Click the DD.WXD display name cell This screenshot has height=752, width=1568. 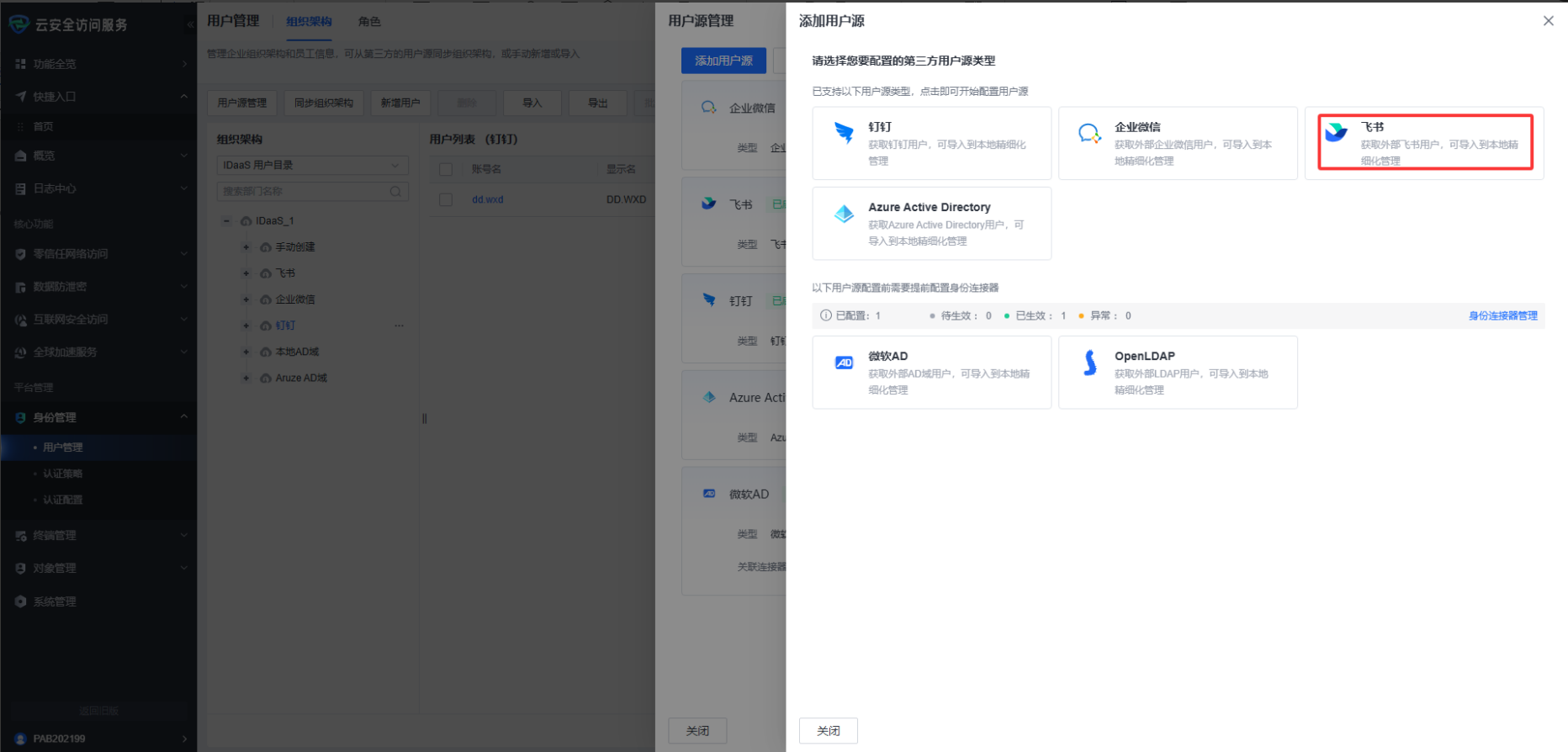(x=627, y=200)
